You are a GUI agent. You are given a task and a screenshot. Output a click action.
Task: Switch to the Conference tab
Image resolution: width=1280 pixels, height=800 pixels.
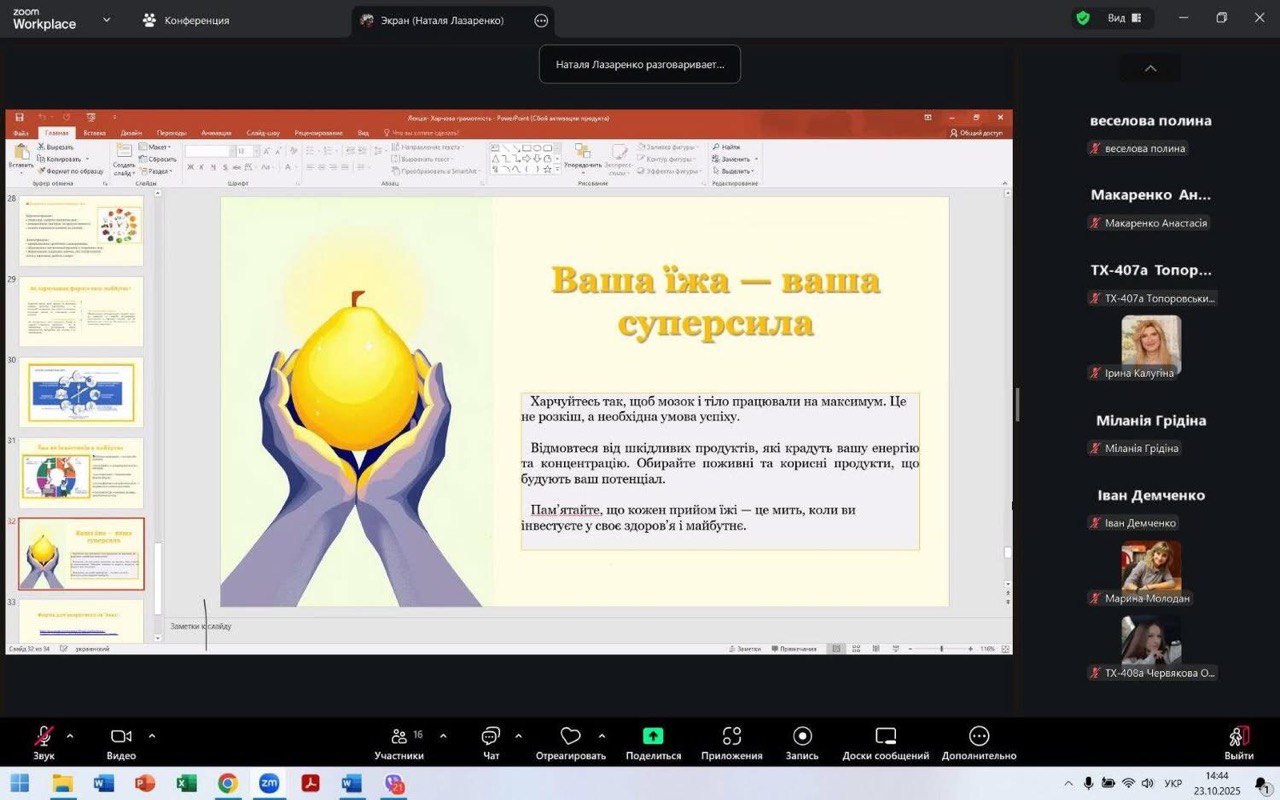point(186,20)
